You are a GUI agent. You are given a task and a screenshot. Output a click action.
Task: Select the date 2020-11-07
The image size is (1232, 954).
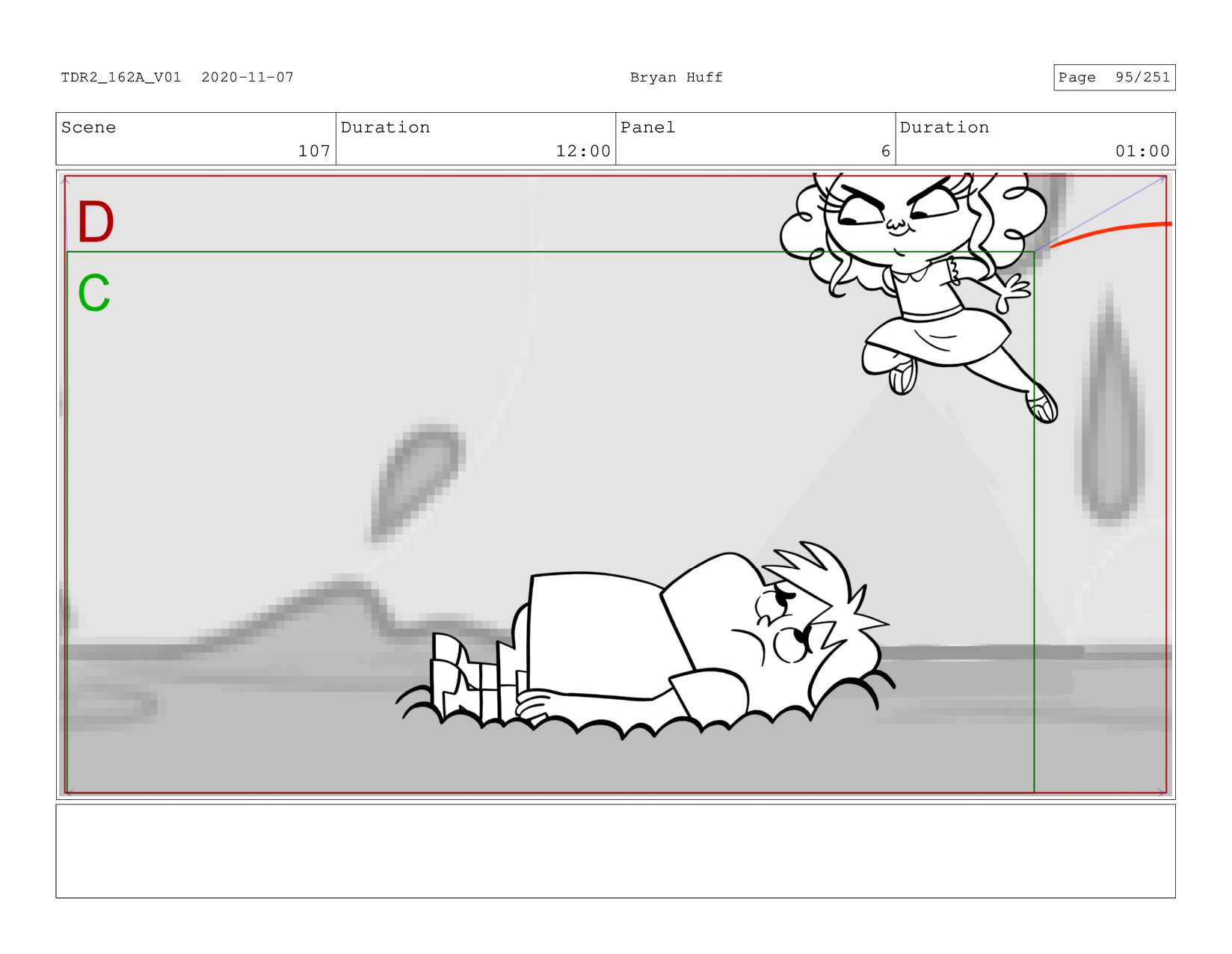coord(247,77)
